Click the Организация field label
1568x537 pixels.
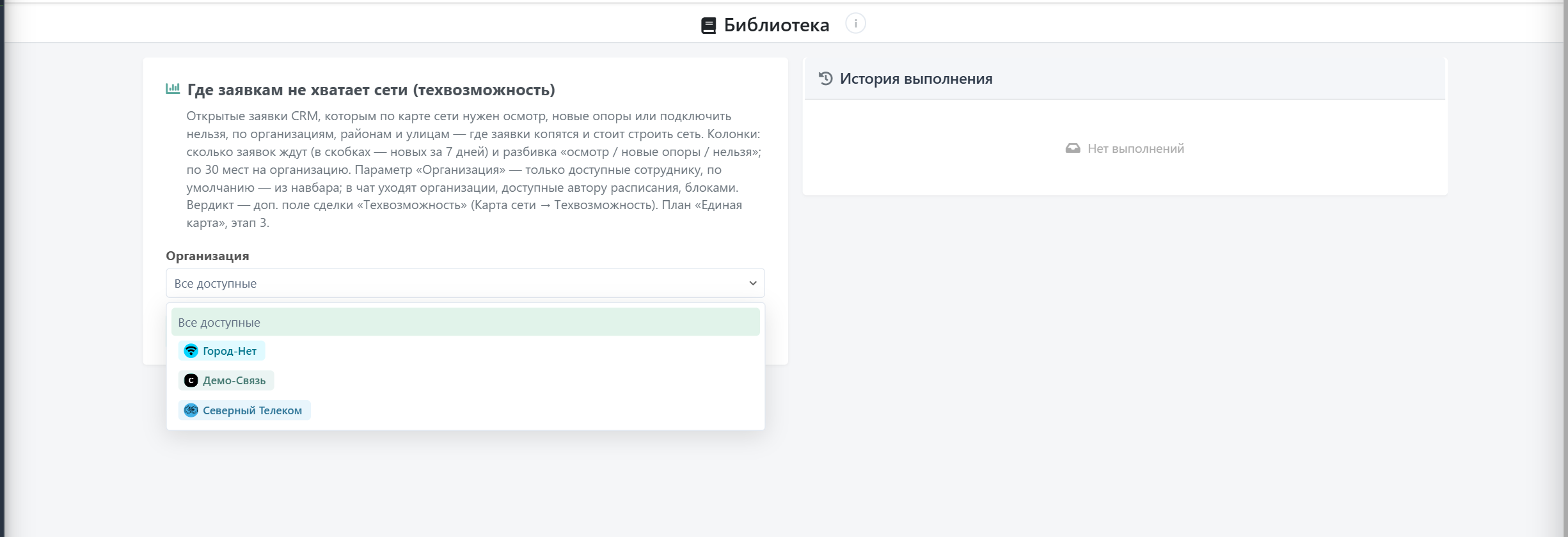[207, 256]
